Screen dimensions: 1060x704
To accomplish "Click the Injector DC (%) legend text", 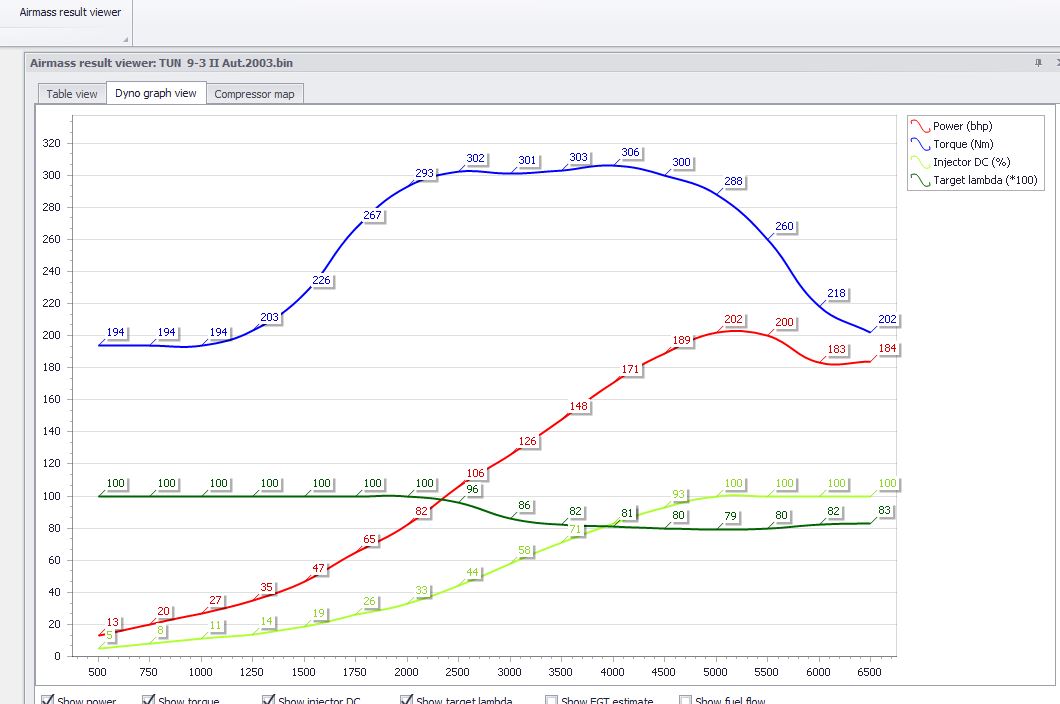I will point(971,162).
